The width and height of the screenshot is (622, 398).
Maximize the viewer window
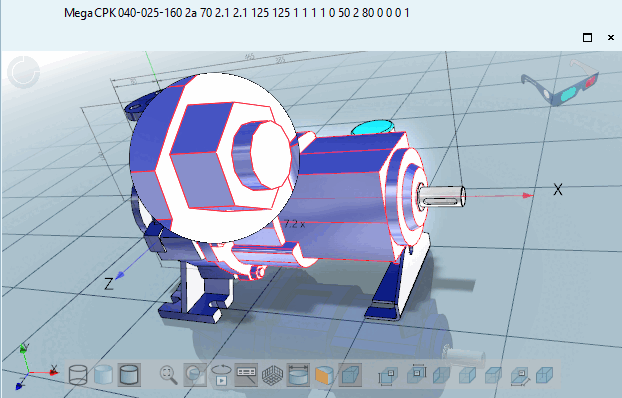point(587,38)
